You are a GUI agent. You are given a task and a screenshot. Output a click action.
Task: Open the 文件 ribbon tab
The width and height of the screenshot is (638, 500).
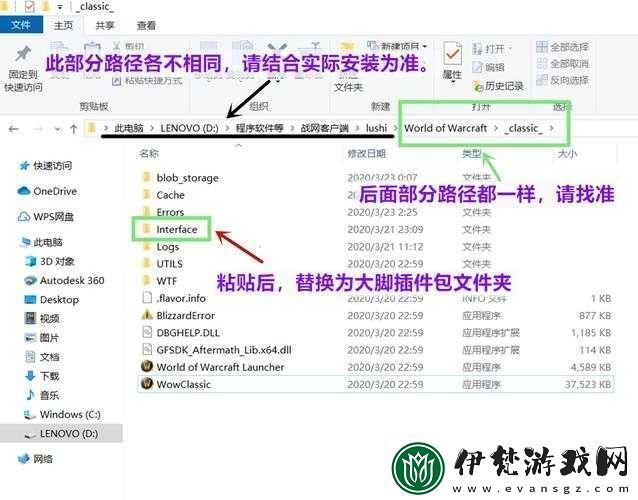tap(21, 25)
